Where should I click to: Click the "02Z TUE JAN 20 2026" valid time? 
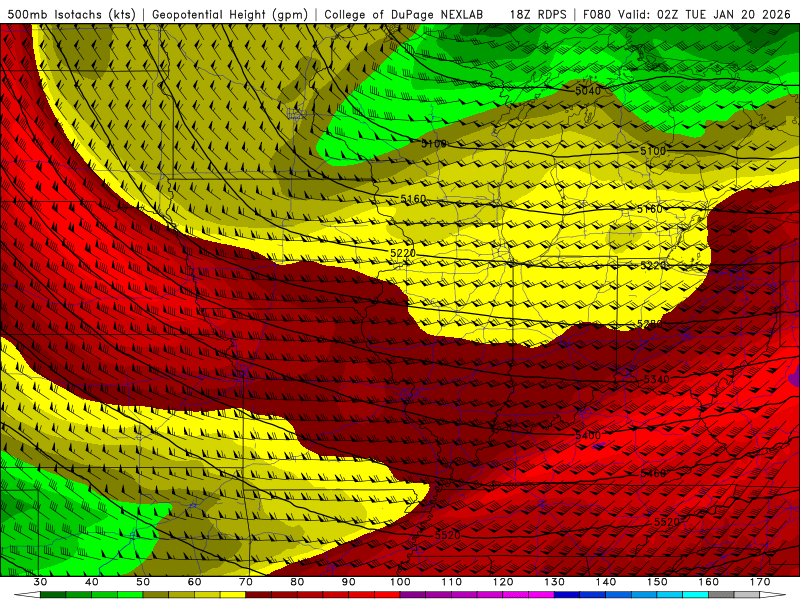pyautogui.click(x=723, y=14)
